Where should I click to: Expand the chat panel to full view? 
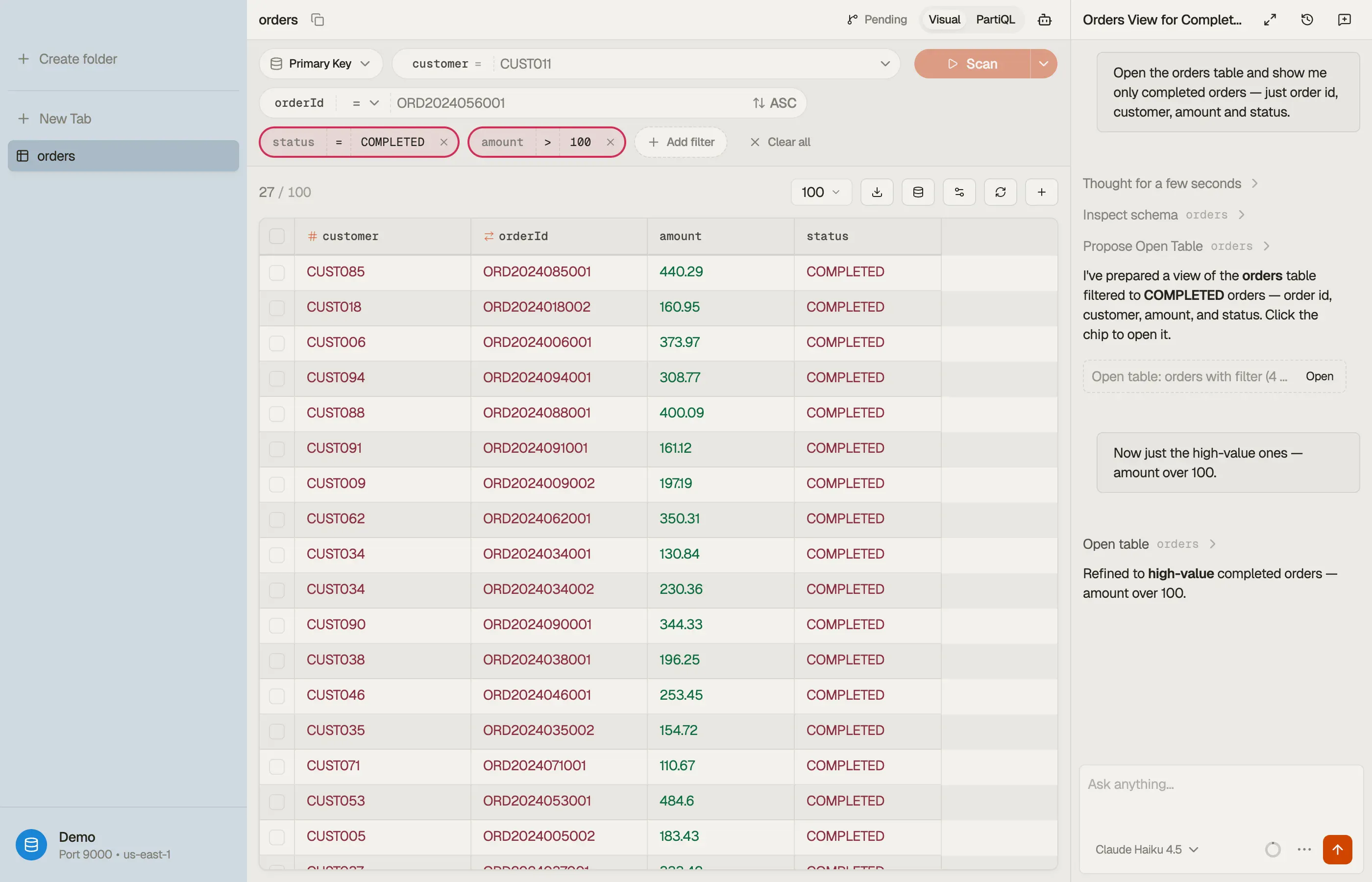1270,20
